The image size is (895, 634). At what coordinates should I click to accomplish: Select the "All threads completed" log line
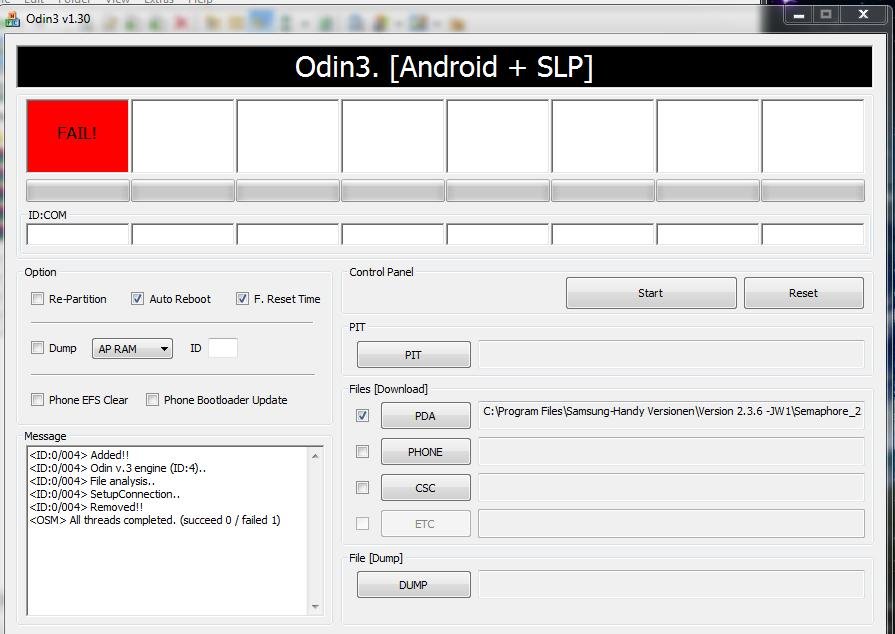(155, 520)
